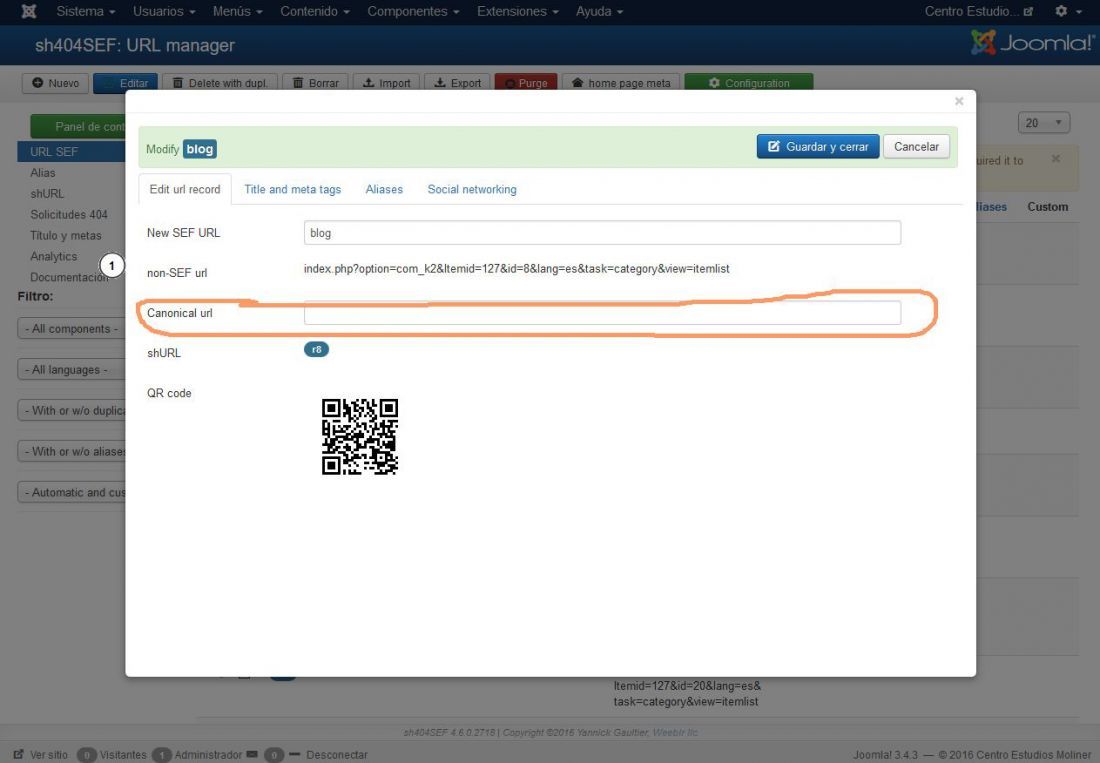Select the Edit url record tab
Image resolution: width=1100 pixels, height=763 pixels.
[185, 189]
